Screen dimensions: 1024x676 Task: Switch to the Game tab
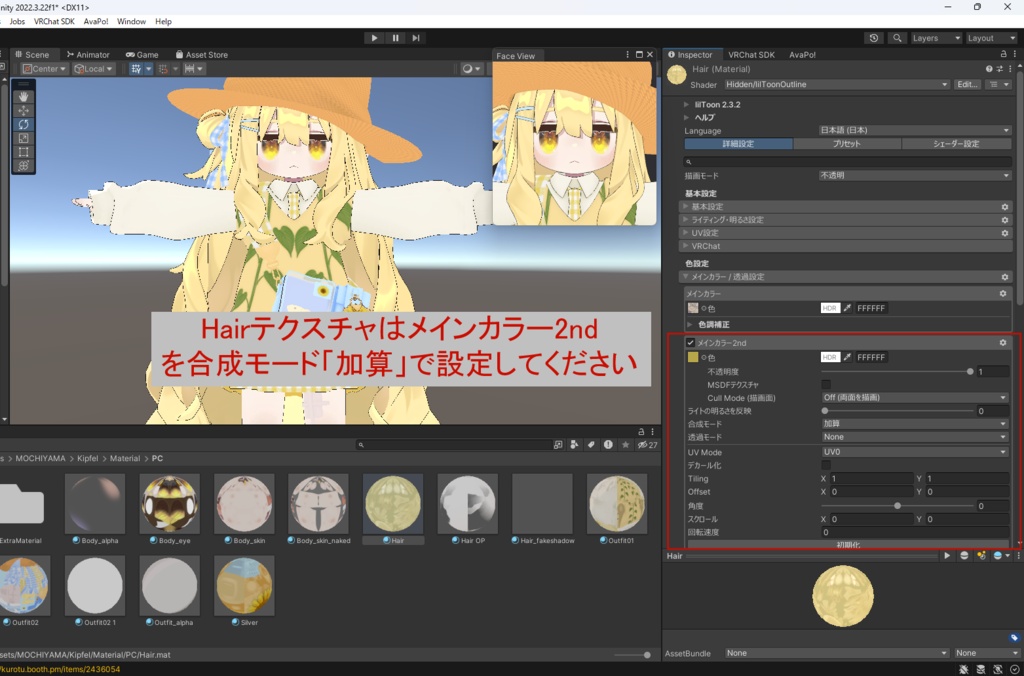tap(142, 55)
